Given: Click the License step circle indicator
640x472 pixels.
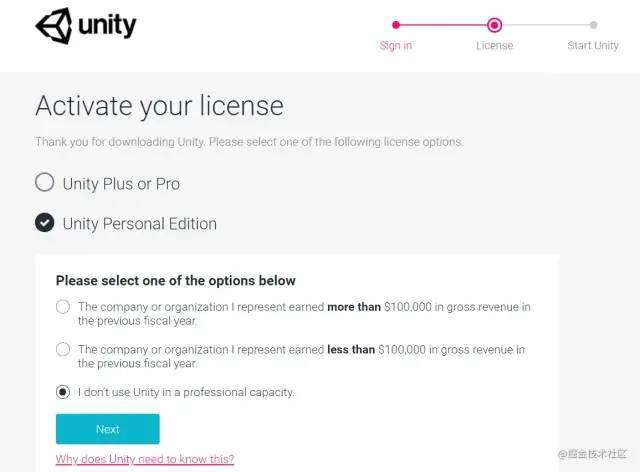Looking at the screenshot, I should click(494, 25).
